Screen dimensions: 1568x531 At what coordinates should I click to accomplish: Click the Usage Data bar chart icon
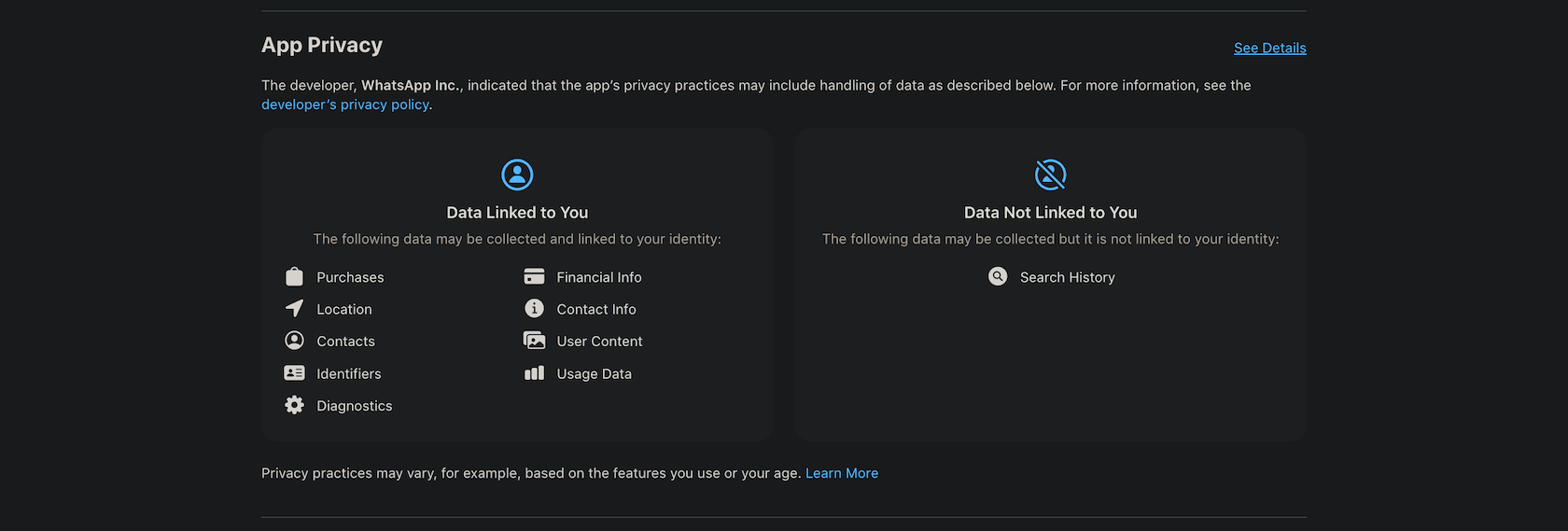click(534, 373)
